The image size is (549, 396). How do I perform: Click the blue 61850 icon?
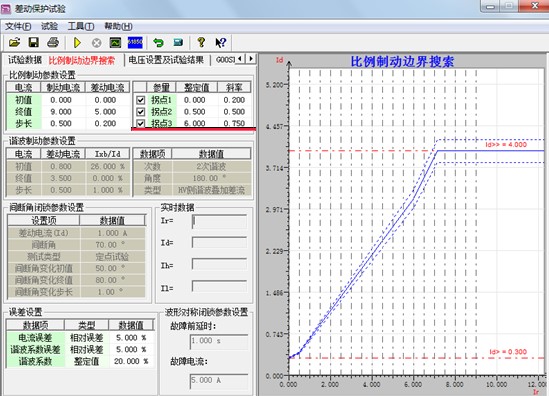point(135,42)
